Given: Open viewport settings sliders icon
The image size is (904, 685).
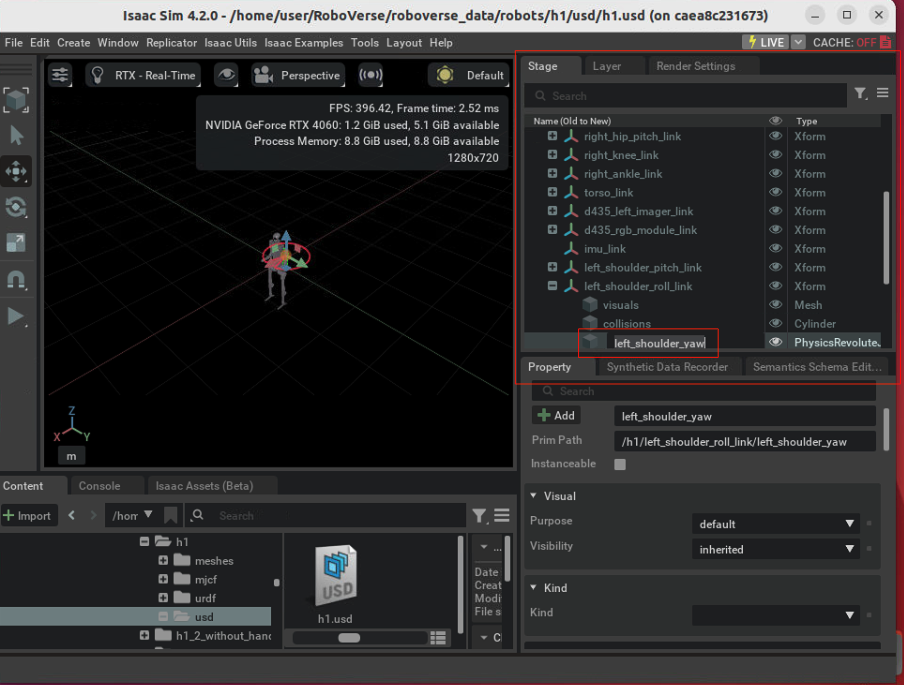Looking at the screenshot, I should pos(60,75).
